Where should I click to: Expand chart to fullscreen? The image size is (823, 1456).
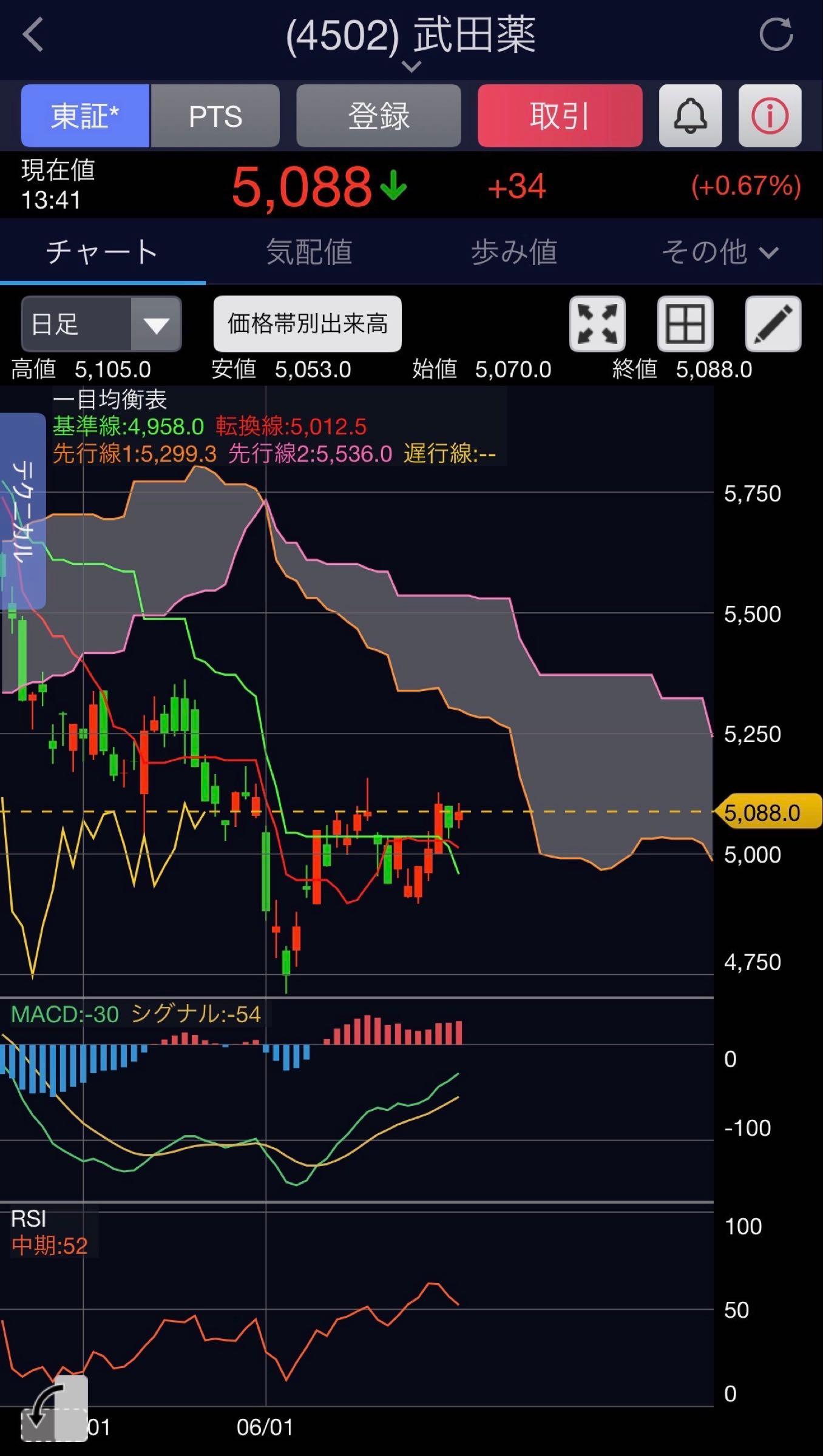coord(597,324)
